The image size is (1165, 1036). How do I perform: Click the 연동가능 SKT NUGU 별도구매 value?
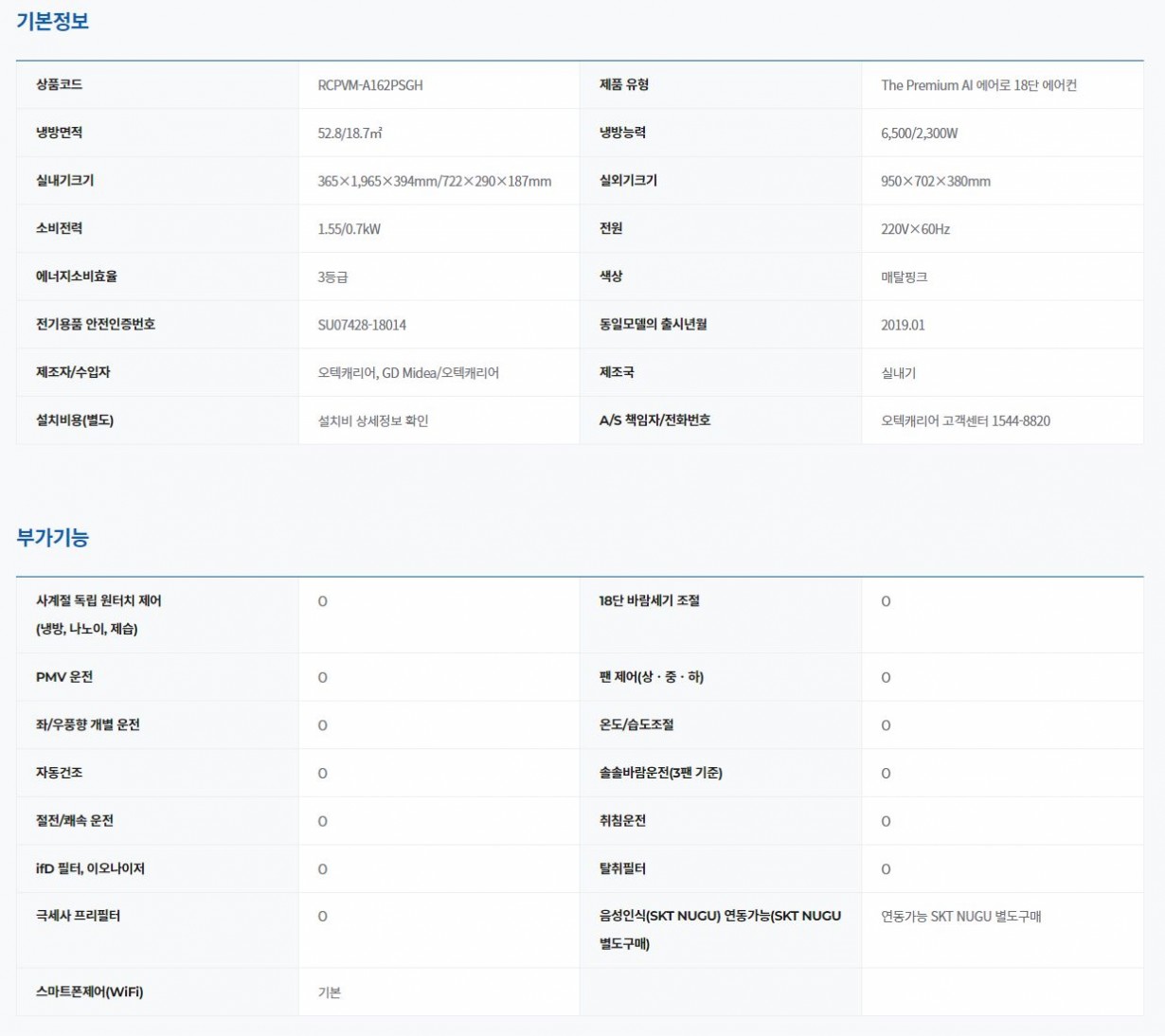(960, 916)
